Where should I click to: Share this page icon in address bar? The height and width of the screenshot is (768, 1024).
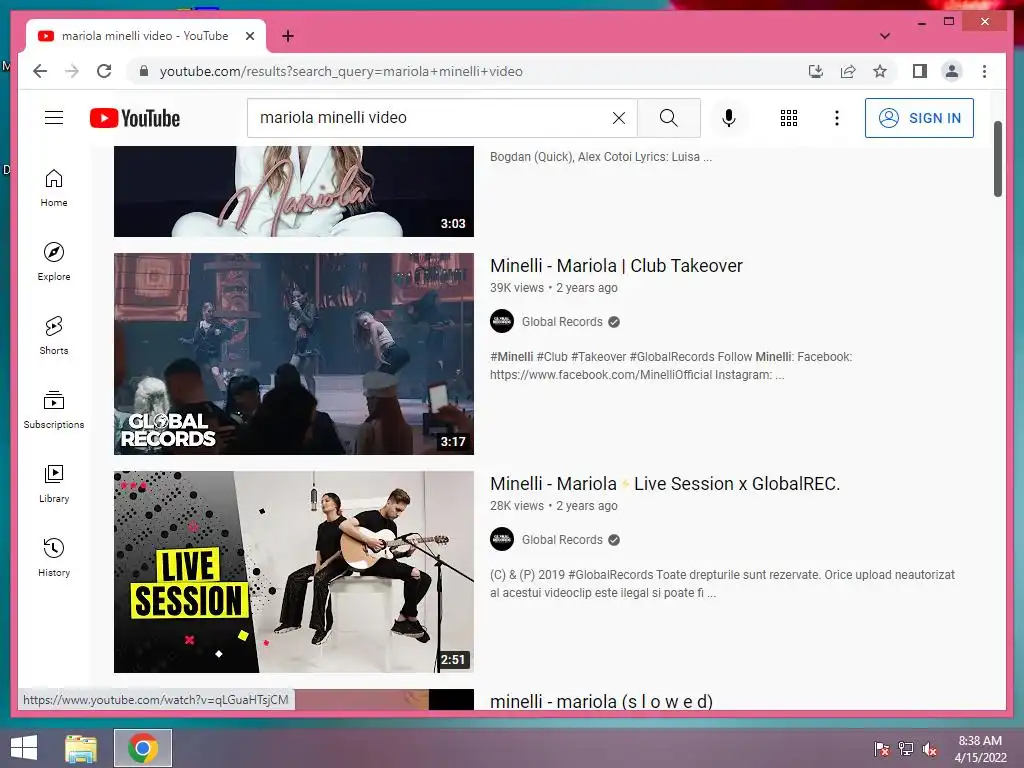coord(848,71)
